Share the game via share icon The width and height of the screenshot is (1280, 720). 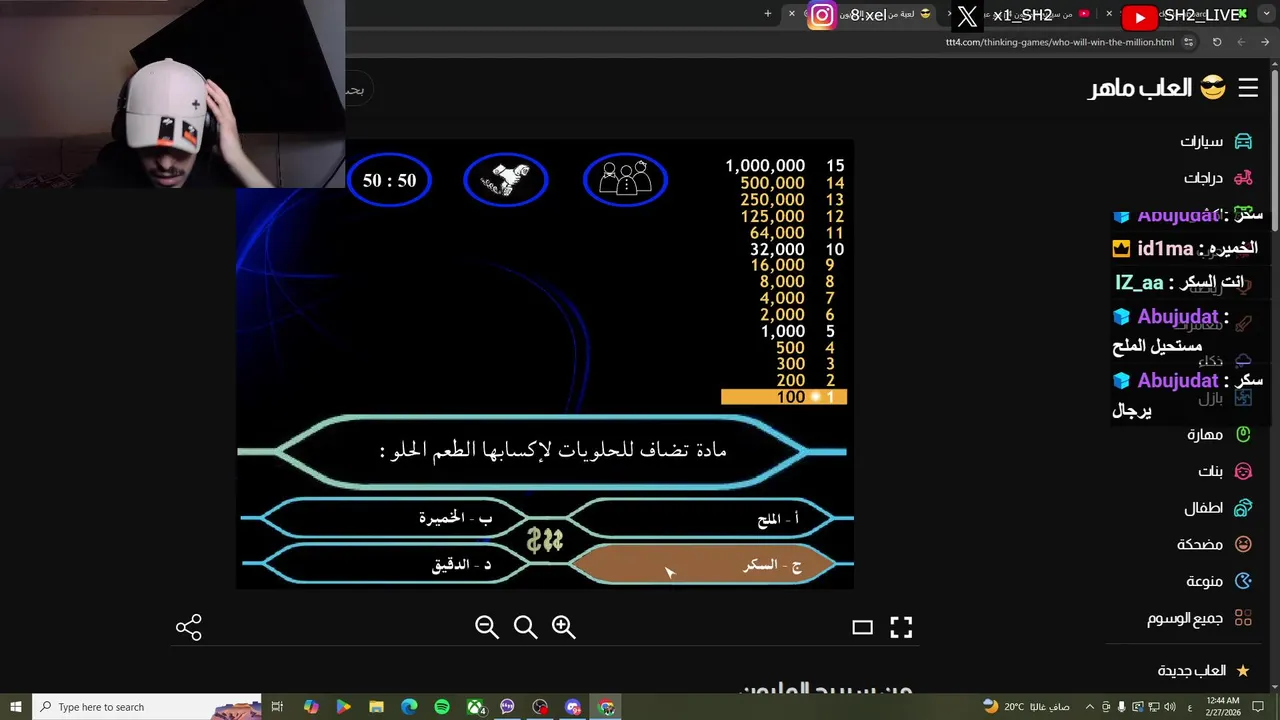(189, 627)
